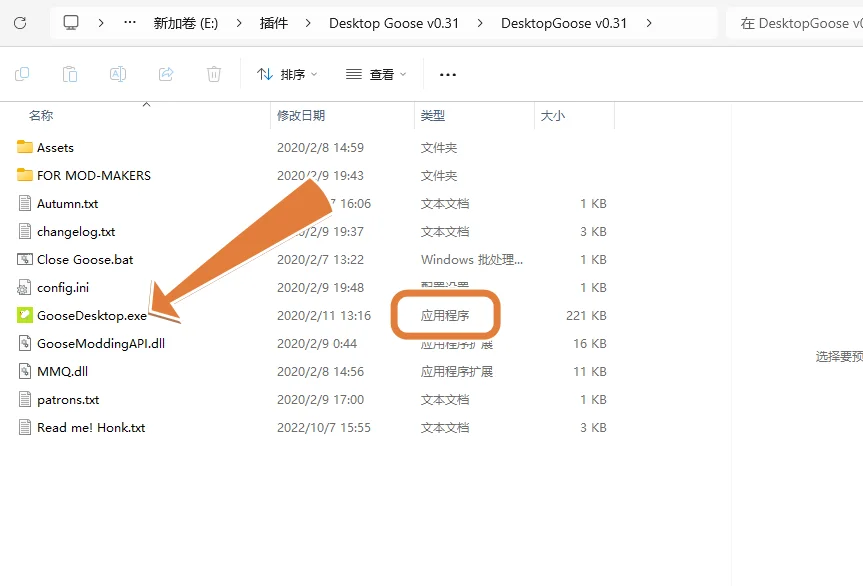Select patrons.txt file name
This screenshot has width=863, height=586.
click(x=68, y=400)
